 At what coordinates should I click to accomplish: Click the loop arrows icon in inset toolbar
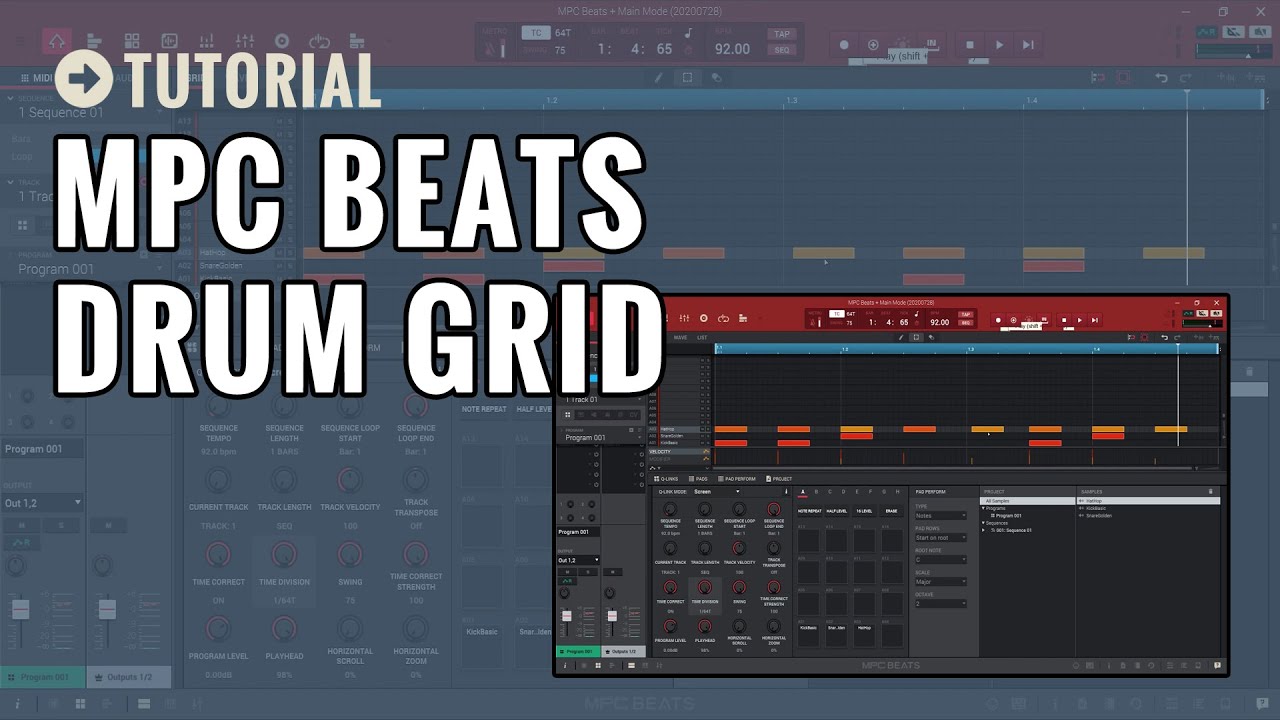(723, 318)
